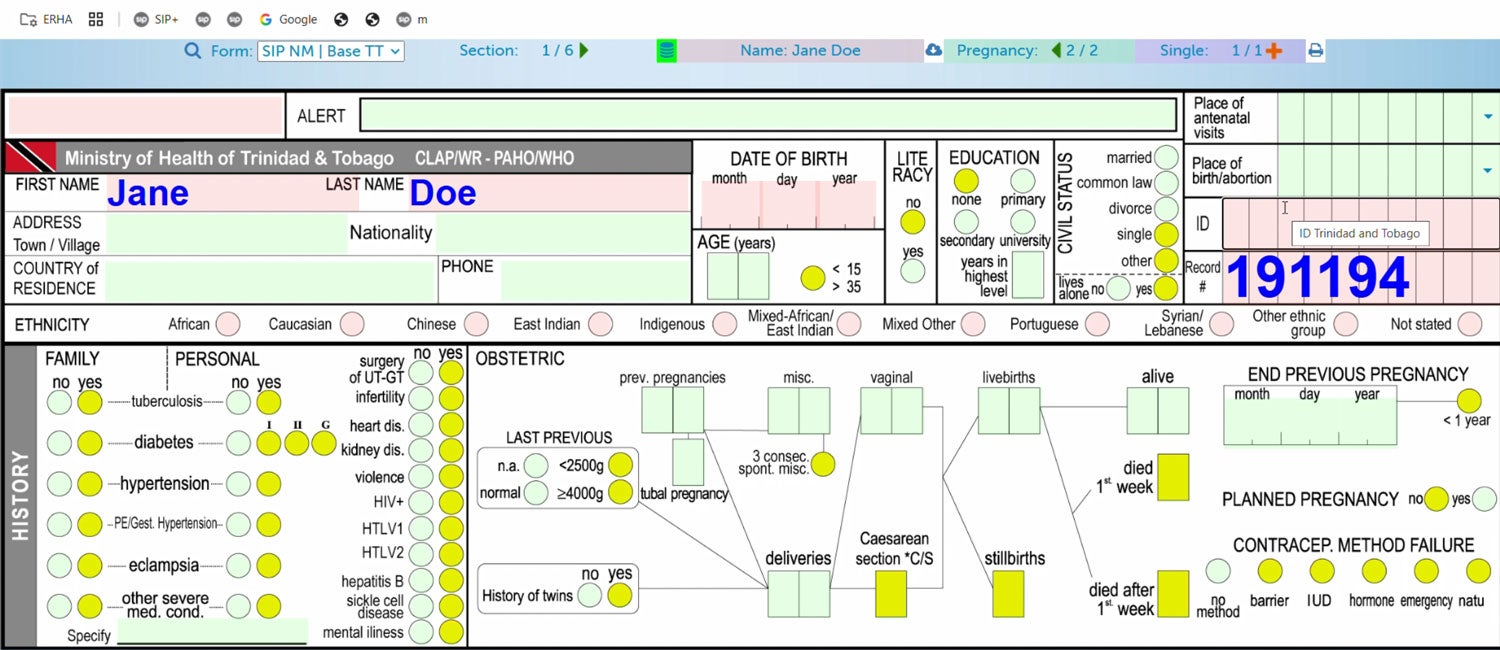Select African ethnicity
Viewport: 1500px width, 650px height.
click(229, 324)
